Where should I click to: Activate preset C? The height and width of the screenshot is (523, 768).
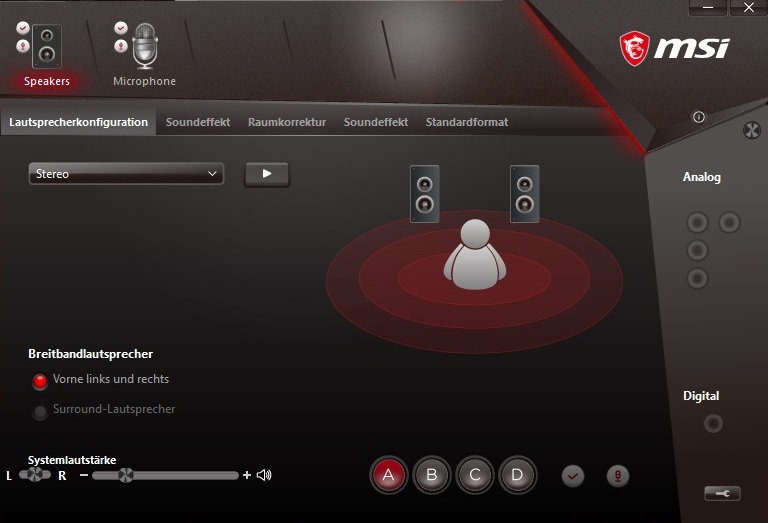click(475, 475)
